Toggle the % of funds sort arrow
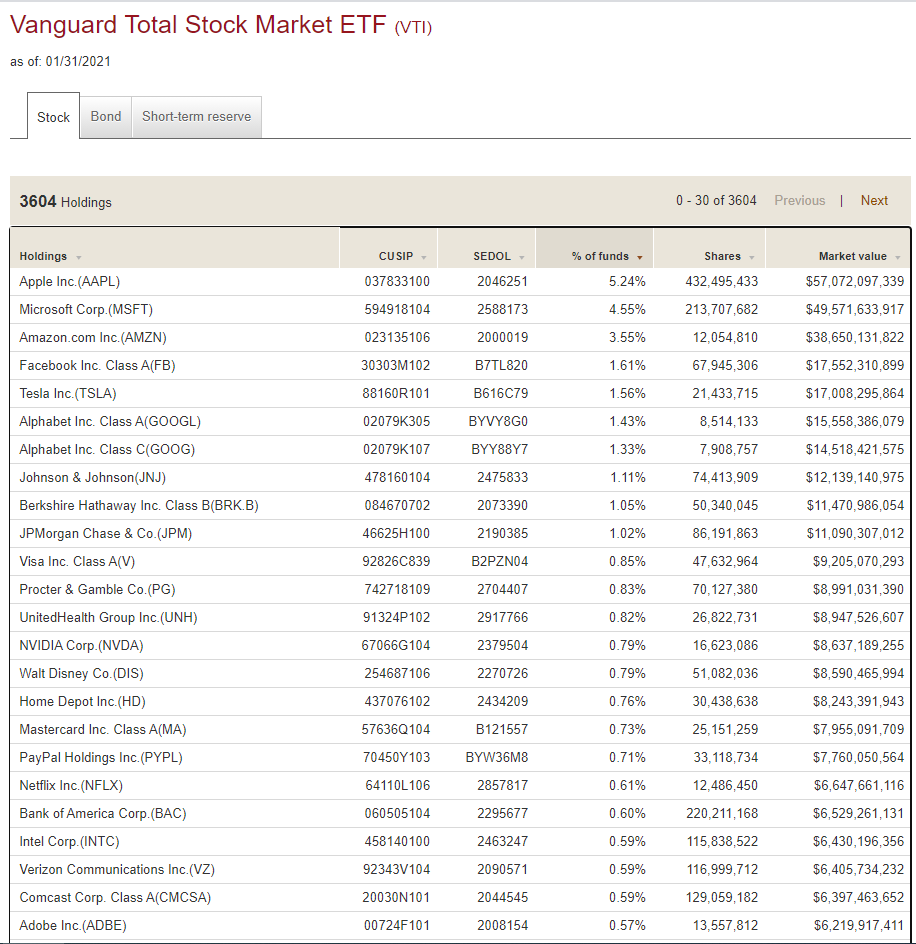This screenshot has width=916, height=944. coord(640,258)
